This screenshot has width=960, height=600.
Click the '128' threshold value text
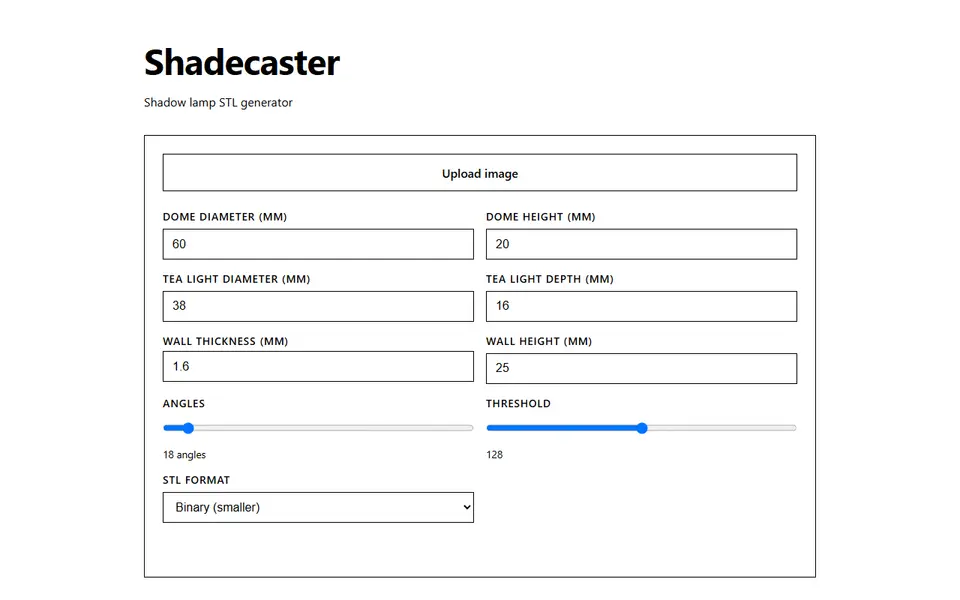pos(494,455)
